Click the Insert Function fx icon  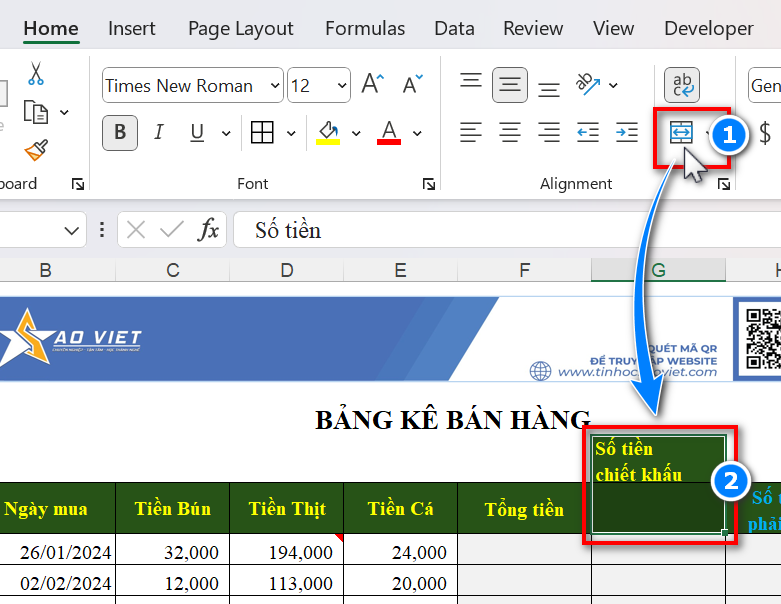point(208,230)
